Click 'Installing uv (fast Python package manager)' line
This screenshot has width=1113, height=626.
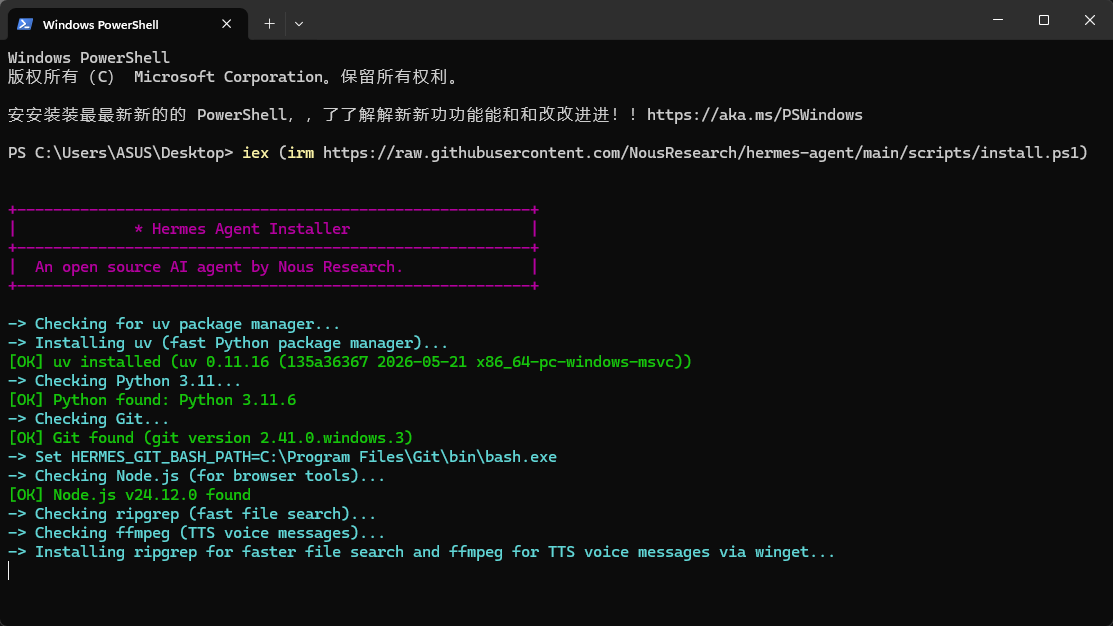click(x=228, y=343)
